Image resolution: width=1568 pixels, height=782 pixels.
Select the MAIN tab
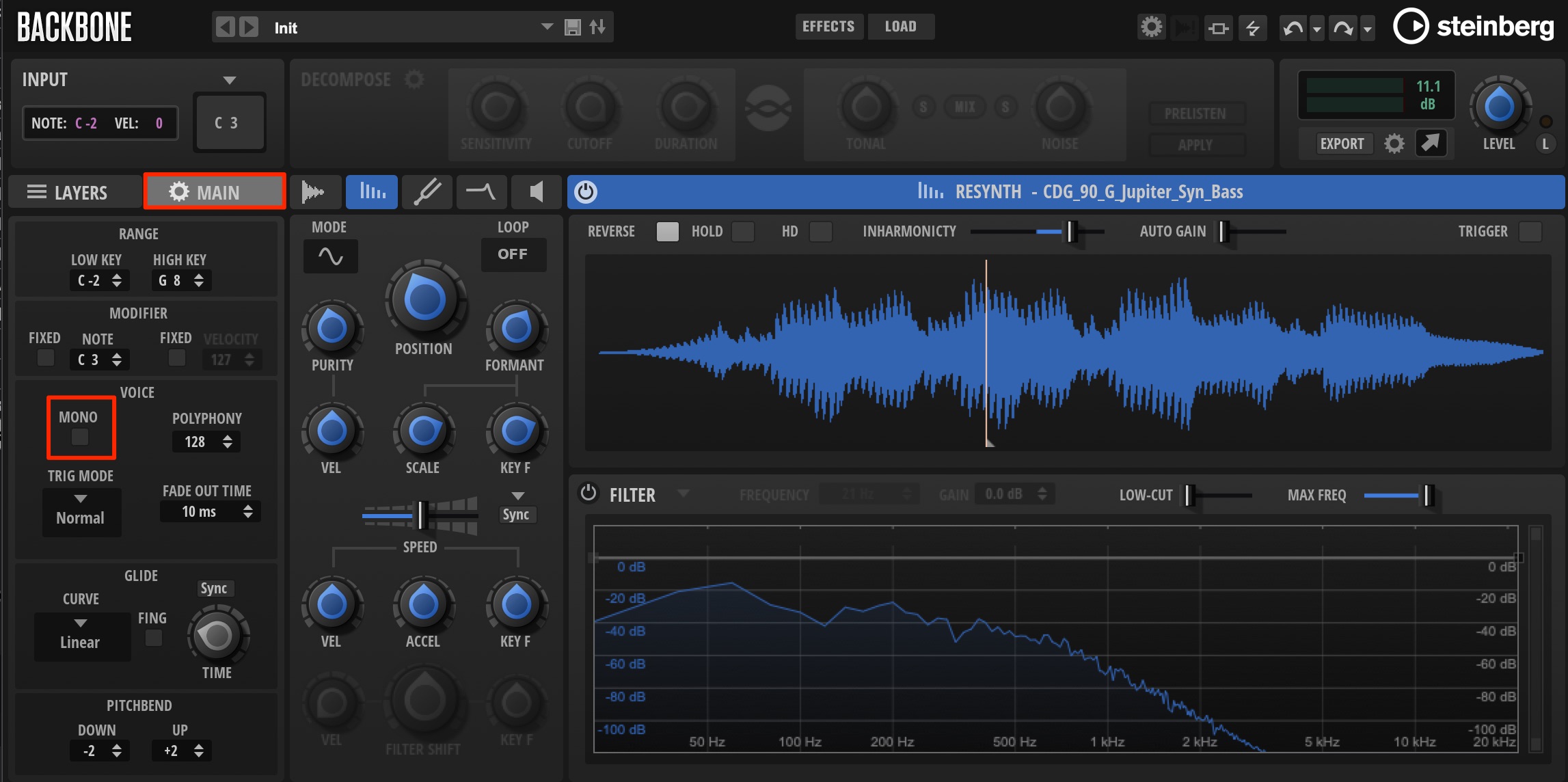click(x=215, y=192)
